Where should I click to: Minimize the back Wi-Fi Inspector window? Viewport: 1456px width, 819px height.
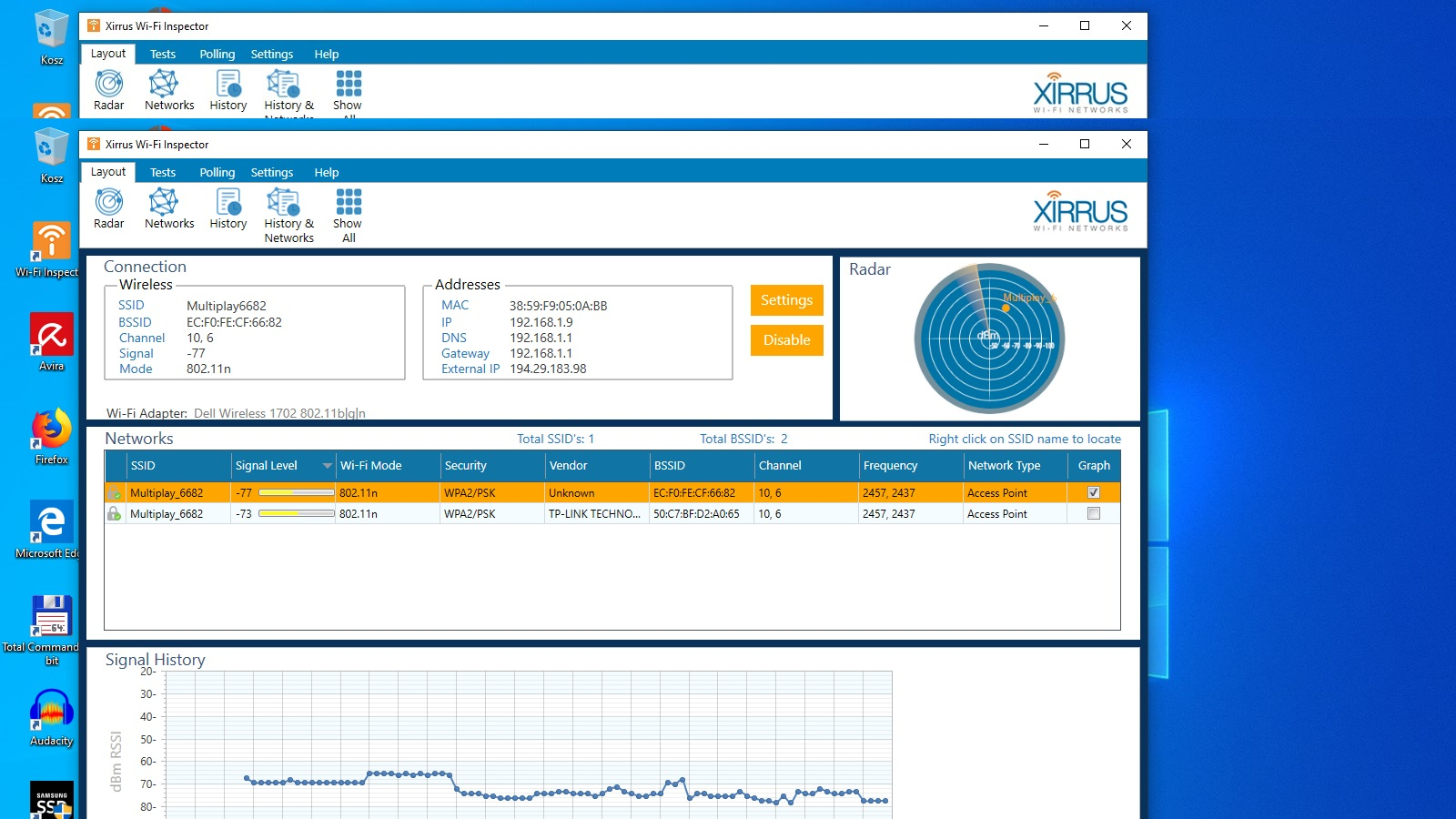click(x=1044, y=25)
